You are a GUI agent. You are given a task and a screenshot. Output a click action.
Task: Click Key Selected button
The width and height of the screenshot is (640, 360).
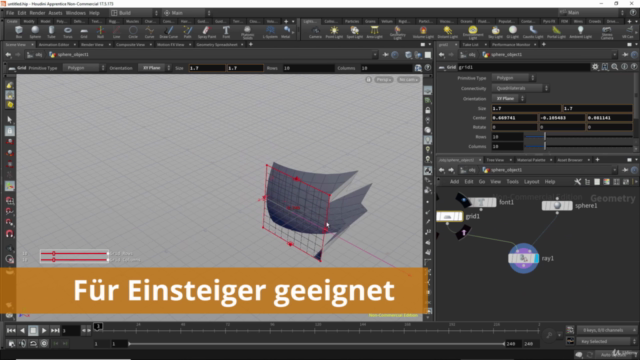tap(606, 341)
